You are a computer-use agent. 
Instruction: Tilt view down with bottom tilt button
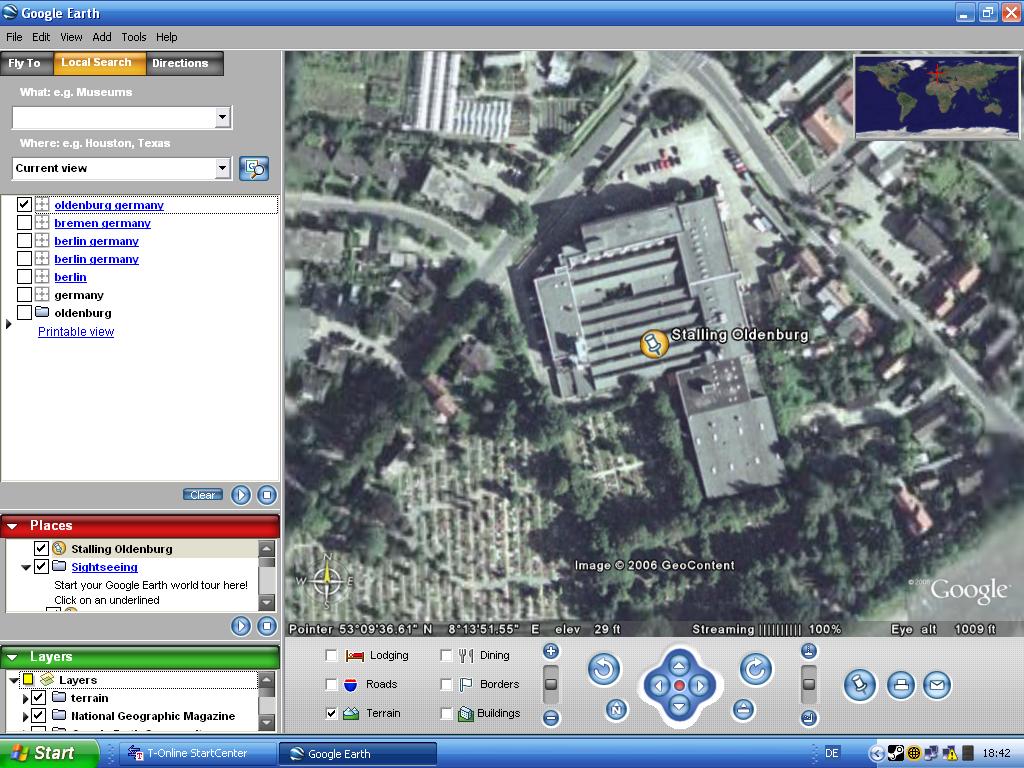808,718
